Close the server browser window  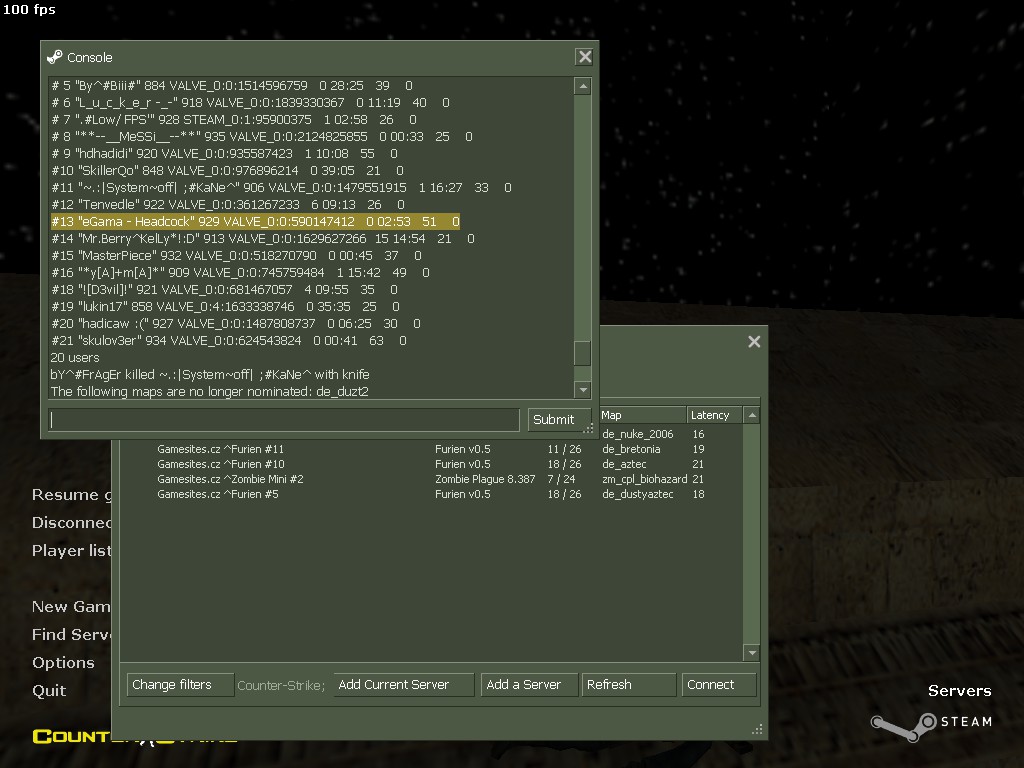click(x=754, y=342)
